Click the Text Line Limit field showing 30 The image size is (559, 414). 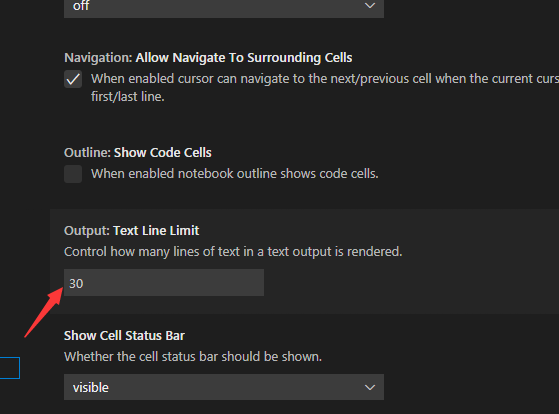164,283
